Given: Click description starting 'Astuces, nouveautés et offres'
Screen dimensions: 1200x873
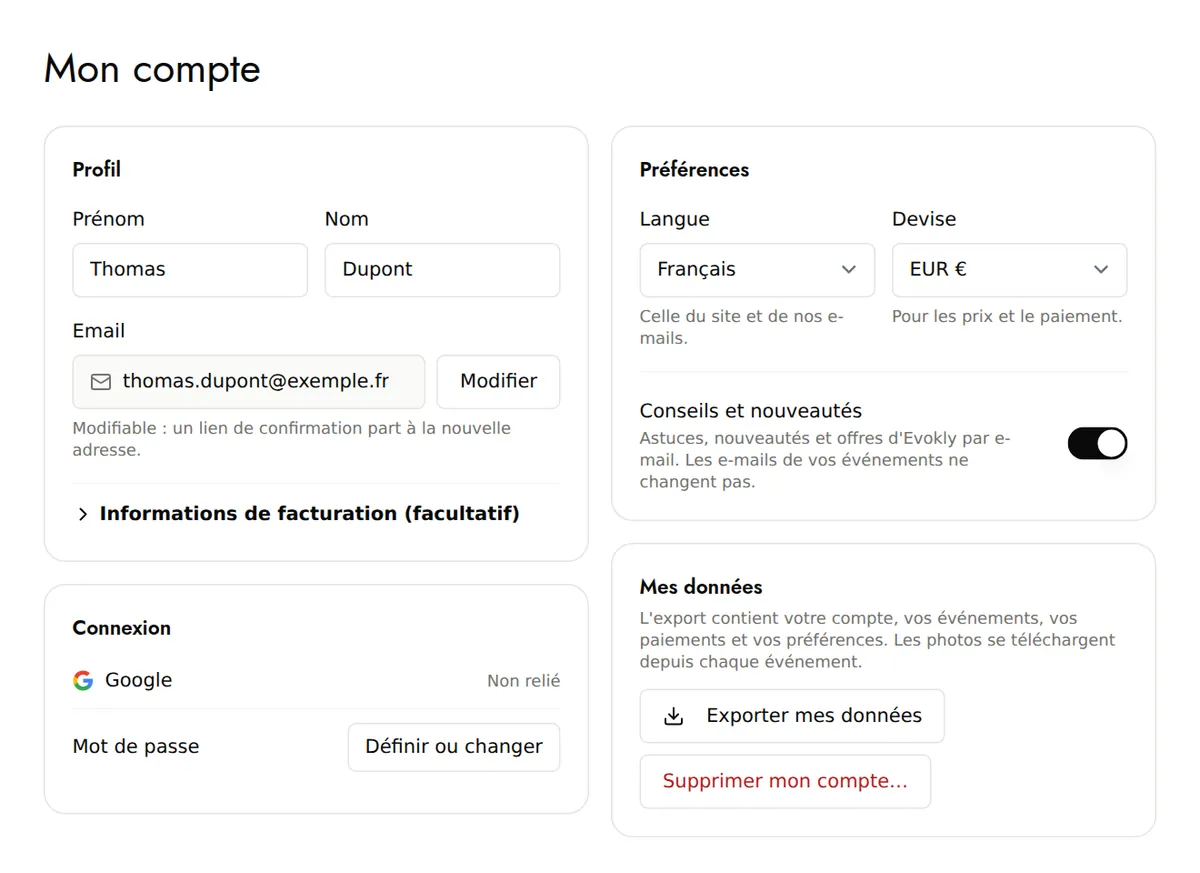Looking at the screenshot, I should tap(826, 460).
